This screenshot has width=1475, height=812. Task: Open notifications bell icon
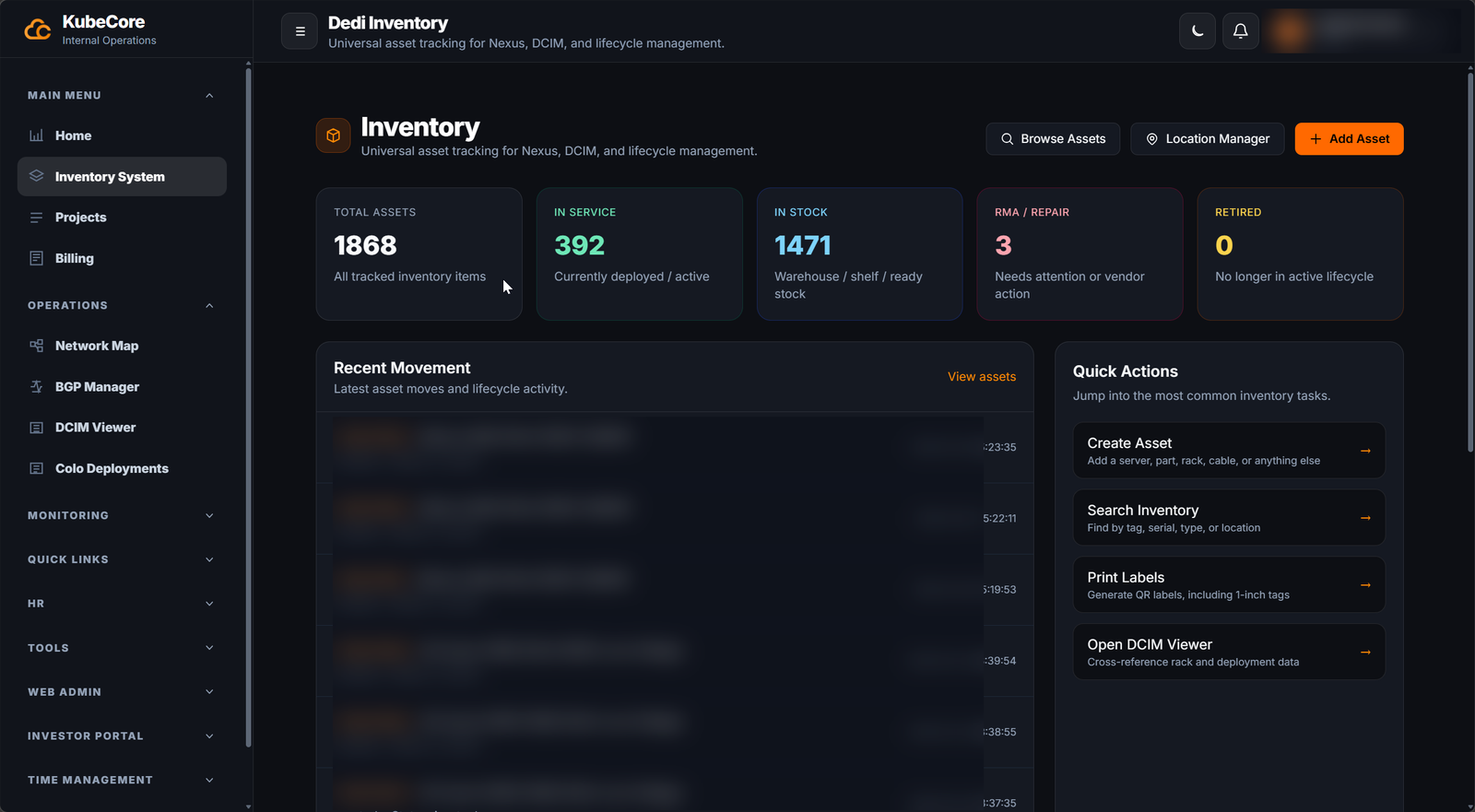click(1241, 31)
